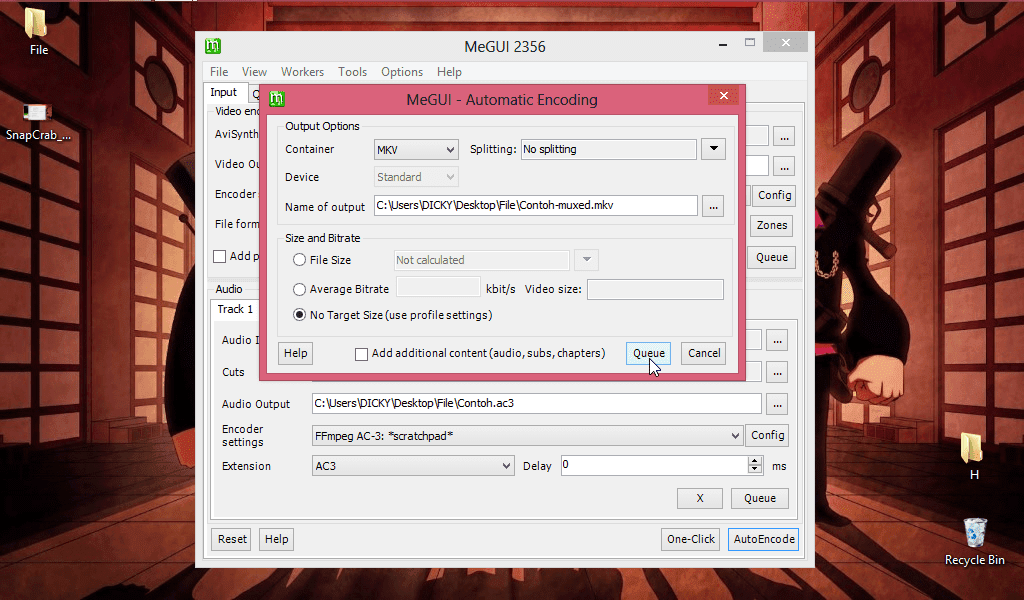This screenshot has width=1024, height=600.
Task: Click the Splitting text field
Action: (x=609, y=150)
